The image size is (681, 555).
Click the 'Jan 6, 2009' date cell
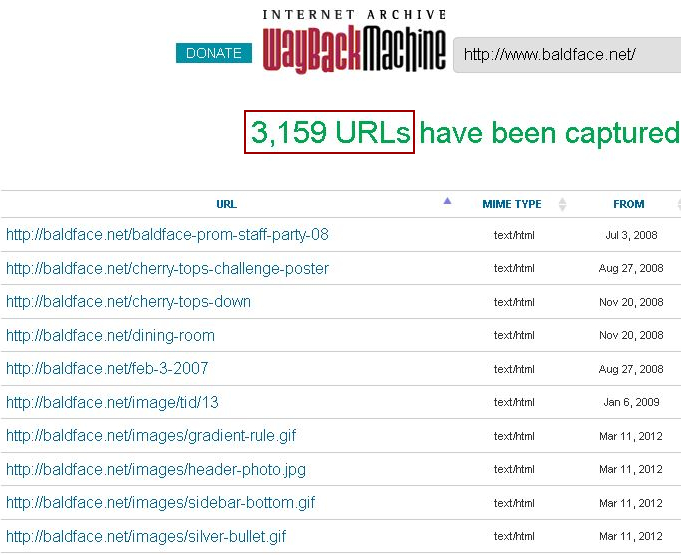pyautogui.click(x=631, y=402)
